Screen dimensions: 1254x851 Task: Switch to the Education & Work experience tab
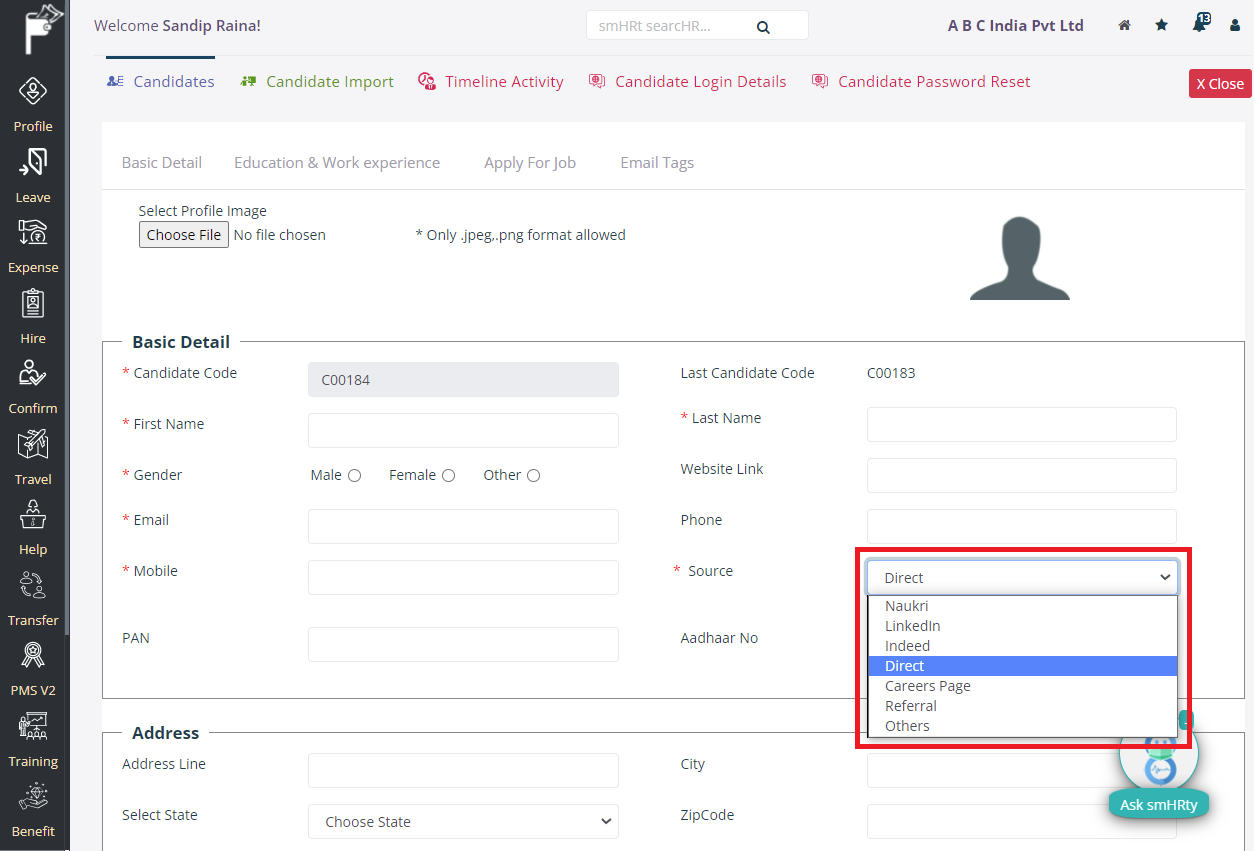coord(337,162)
